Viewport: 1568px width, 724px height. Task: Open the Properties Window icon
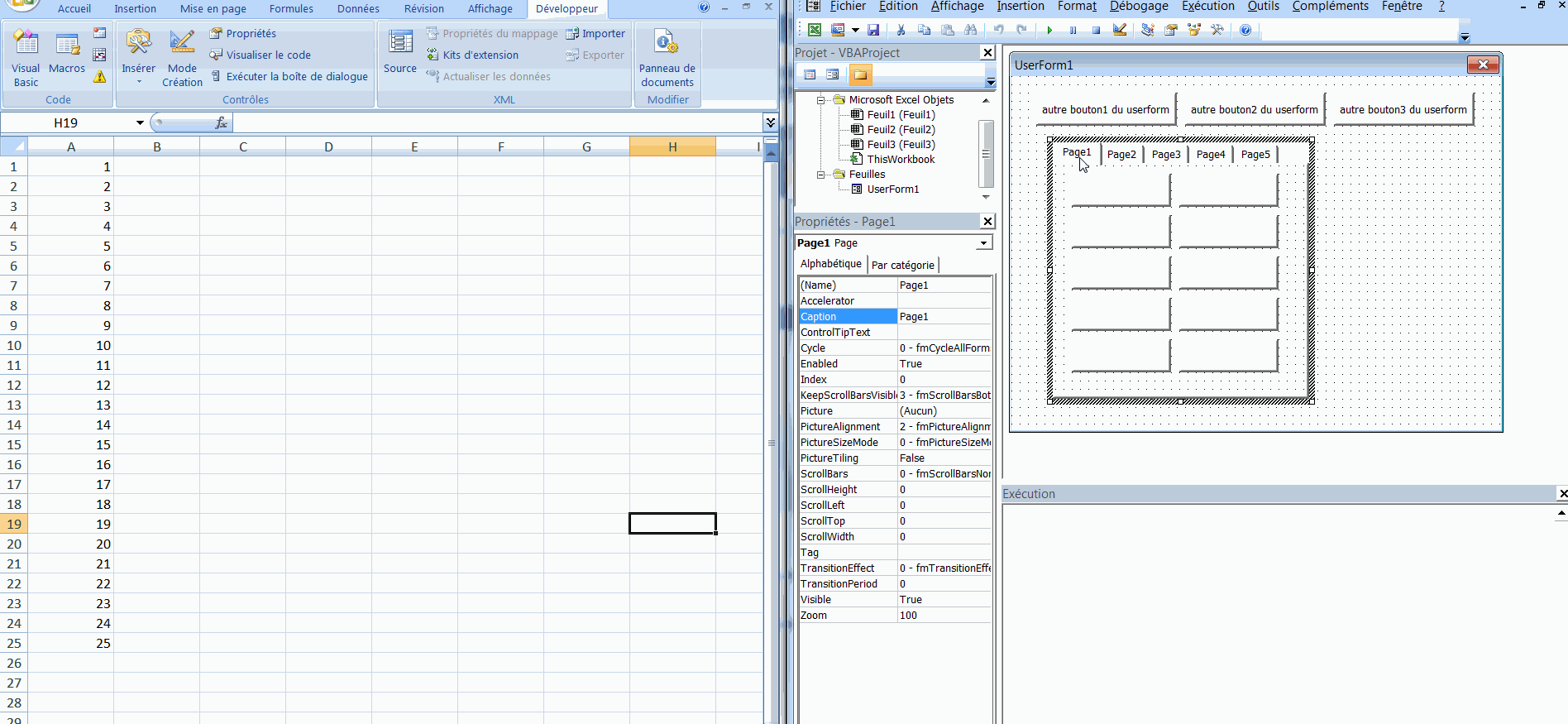tap(1171, 30)
